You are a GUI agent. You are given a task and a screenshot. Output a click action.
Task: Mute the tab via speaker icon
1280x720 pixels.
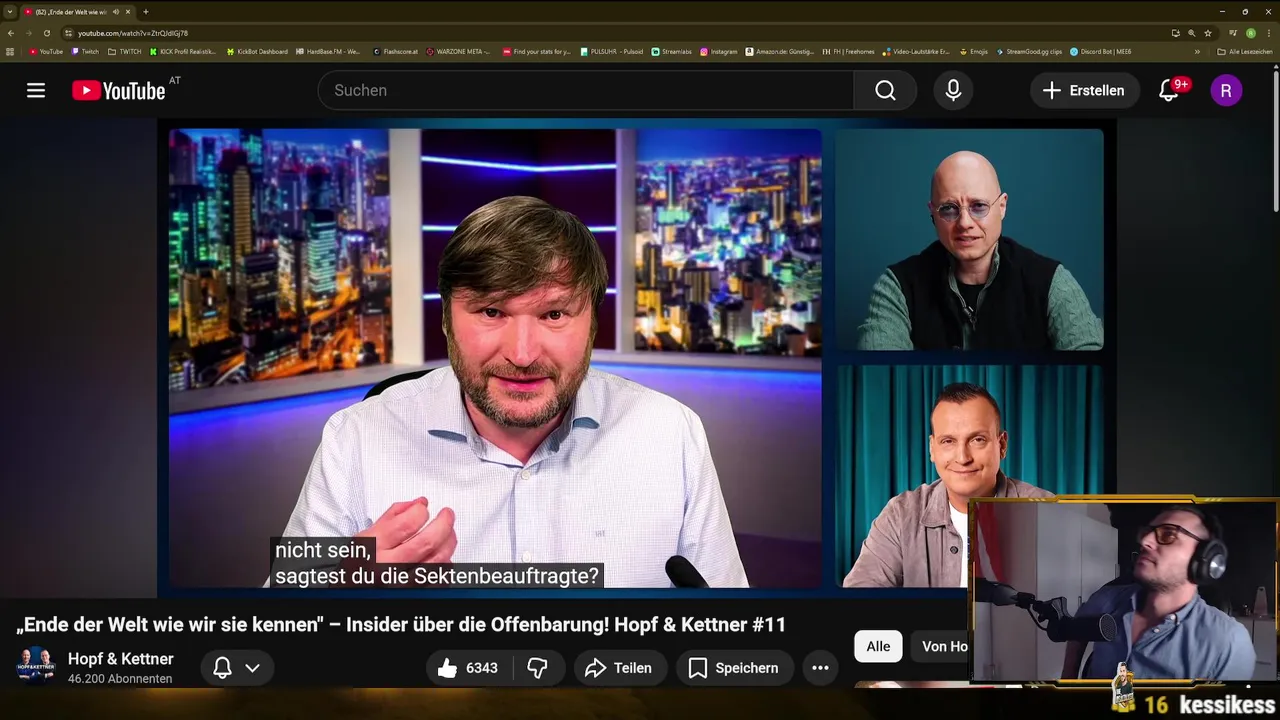point(116,12)
